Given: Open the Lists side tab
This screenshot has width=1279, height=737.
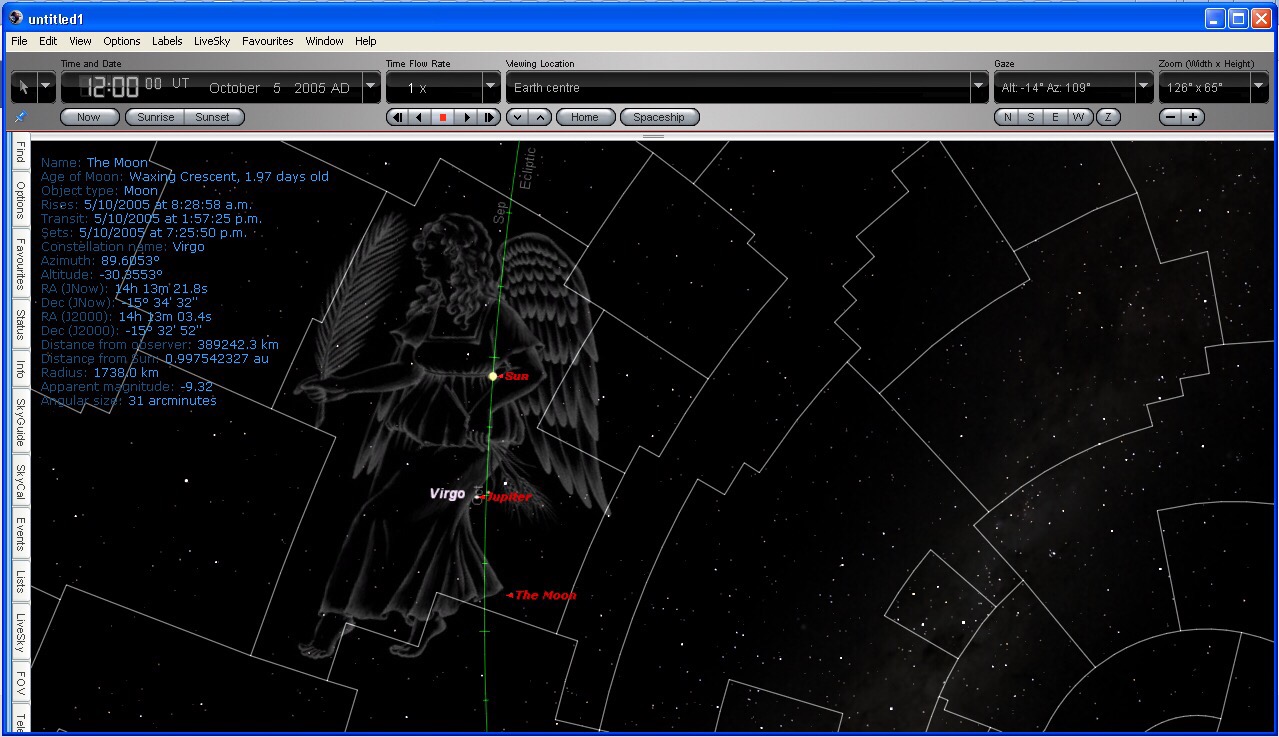Looking at the screenshot, I should tap(20, 581).
